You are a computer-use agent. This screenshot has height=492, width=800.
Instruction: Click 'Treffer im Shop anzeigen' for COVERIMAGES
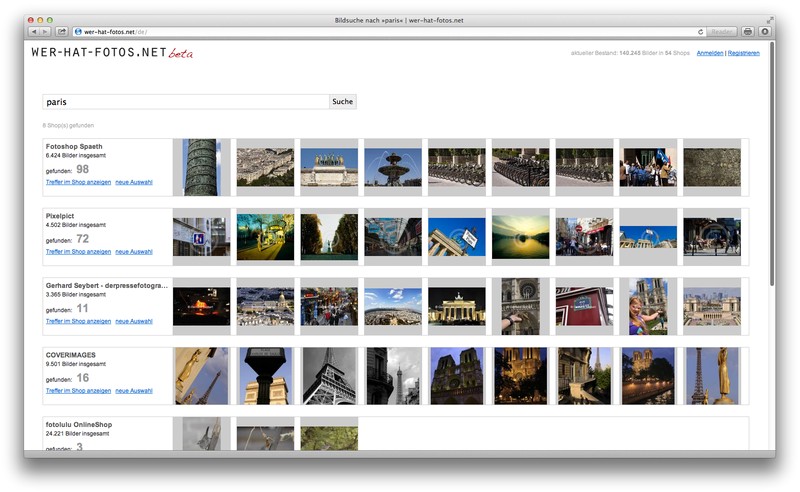[78, 391]
